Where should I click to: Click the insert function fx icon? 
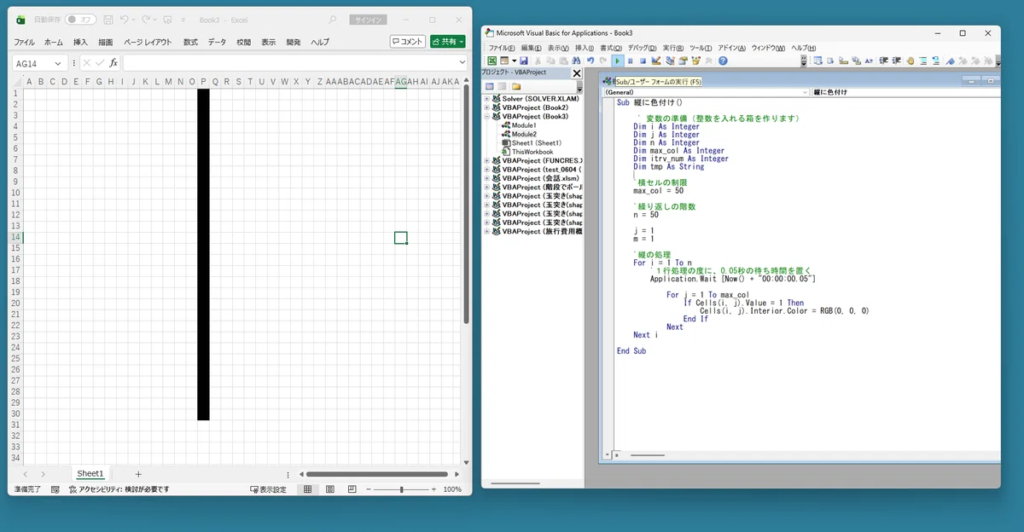point(113,63)
